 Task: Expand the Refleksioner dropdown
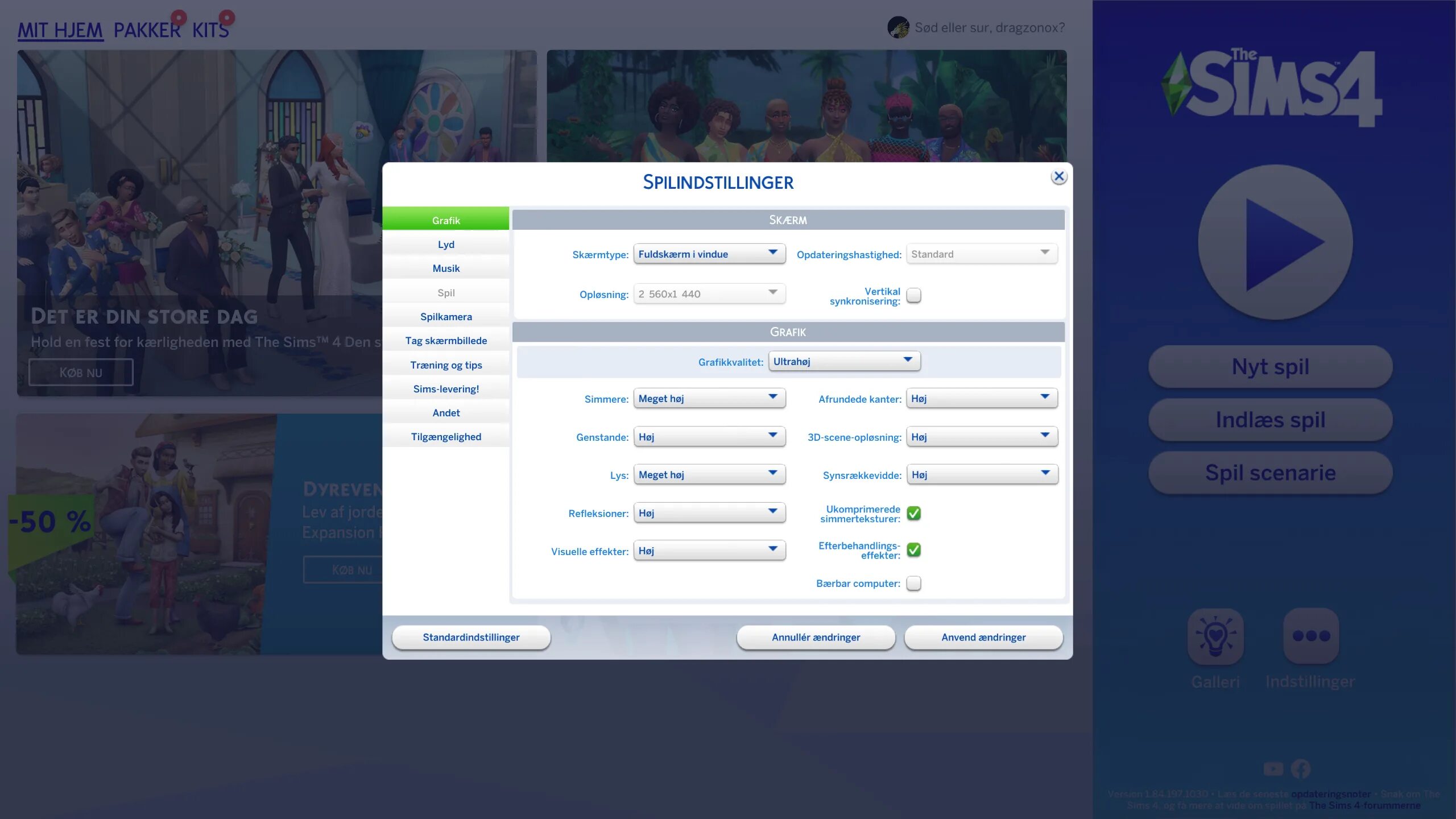[x=709, y=512]
